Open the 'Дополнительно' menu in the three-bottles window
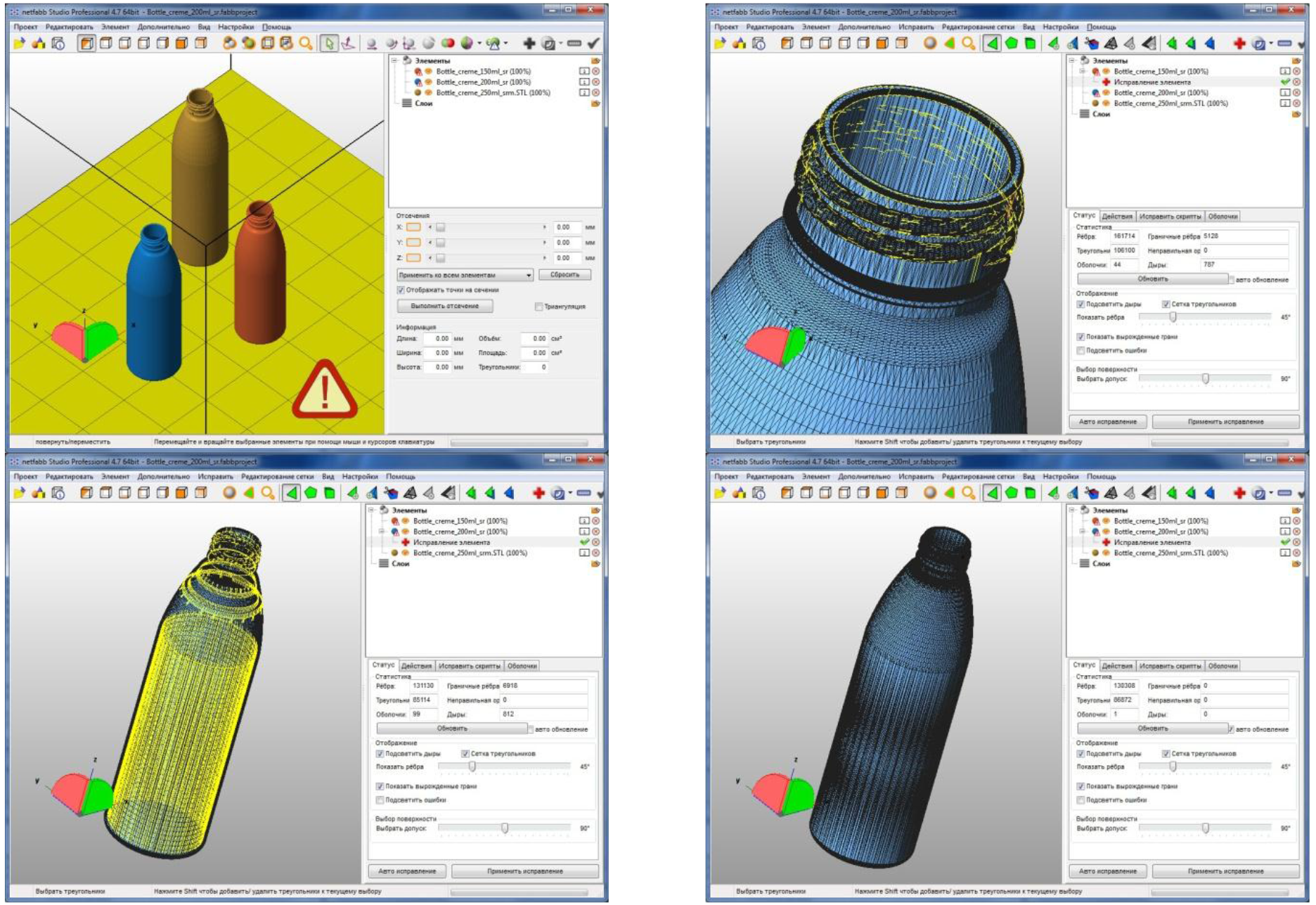Screen dimensions: 1316x905 (163, 27)
